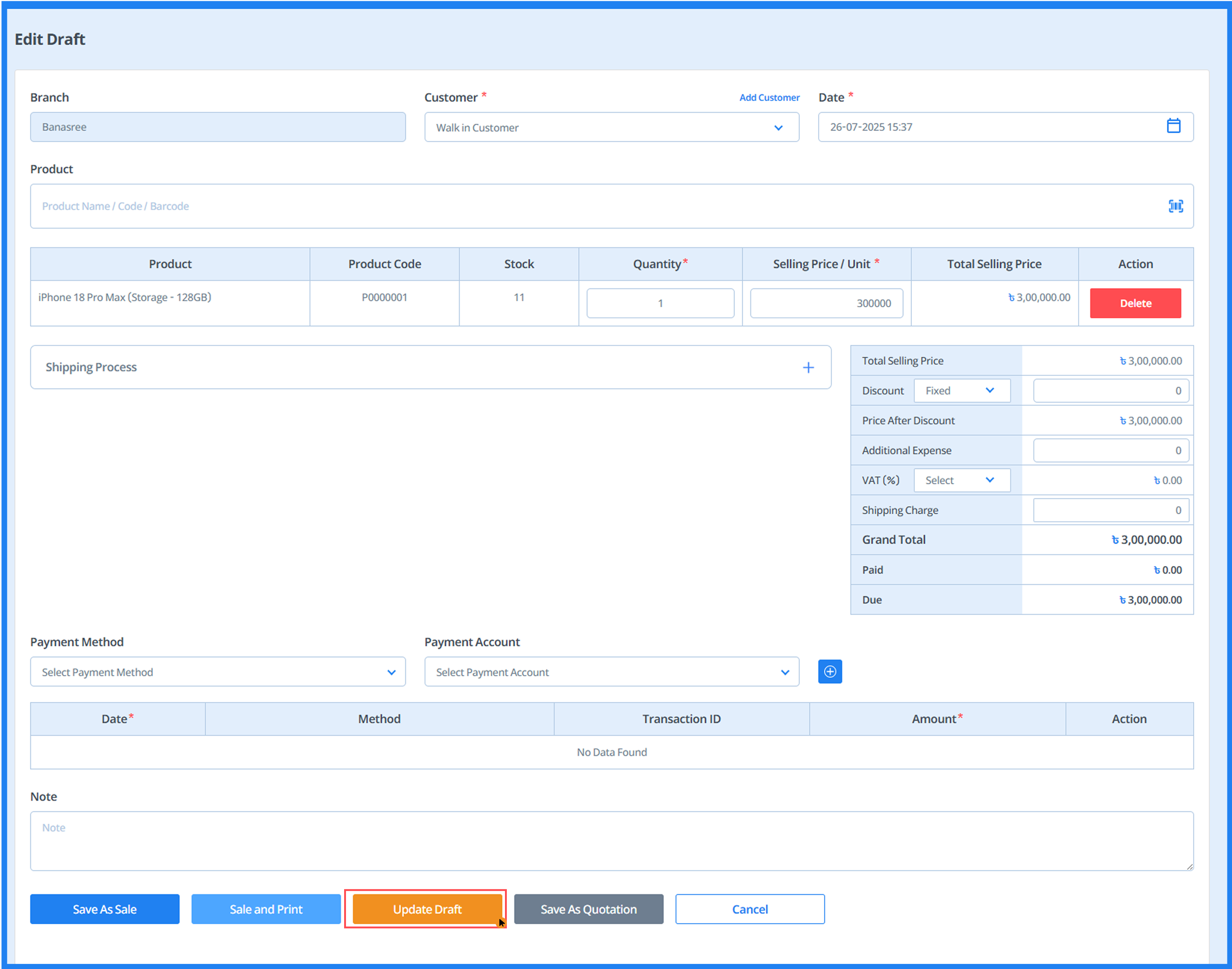Open Select Payment Account dropdown
Image resolution: width=1232 pixels, height=969 pixels.
611,672
